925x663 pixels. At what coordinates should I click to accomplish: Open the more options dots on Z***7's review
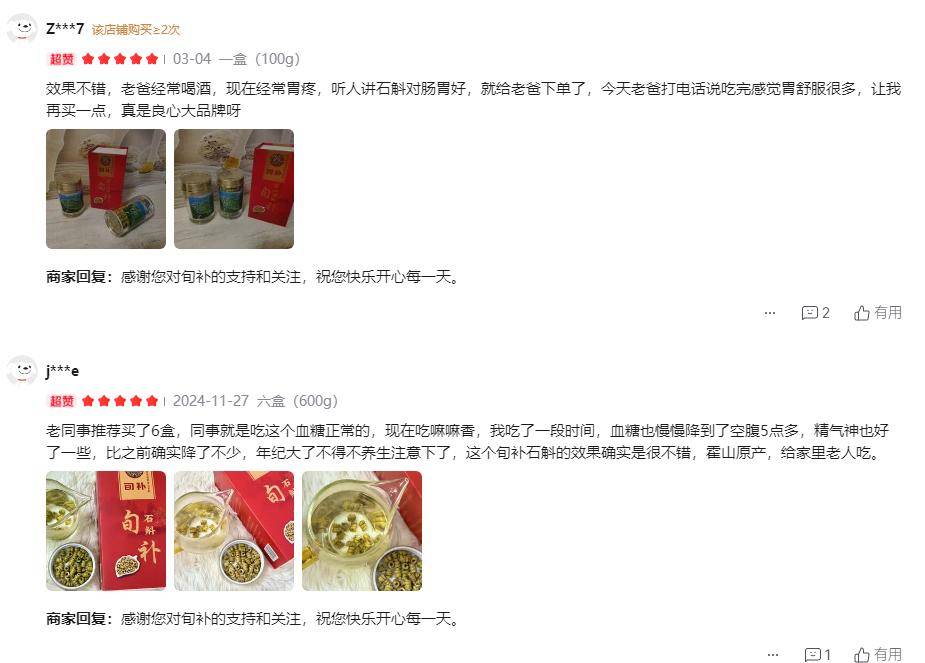770,313
